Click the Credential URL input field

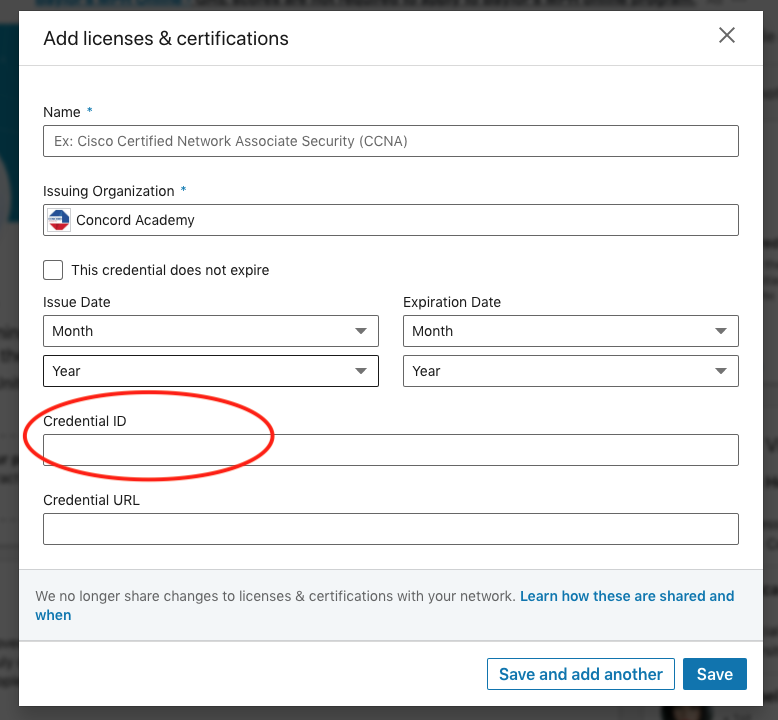tap(390, 529)
